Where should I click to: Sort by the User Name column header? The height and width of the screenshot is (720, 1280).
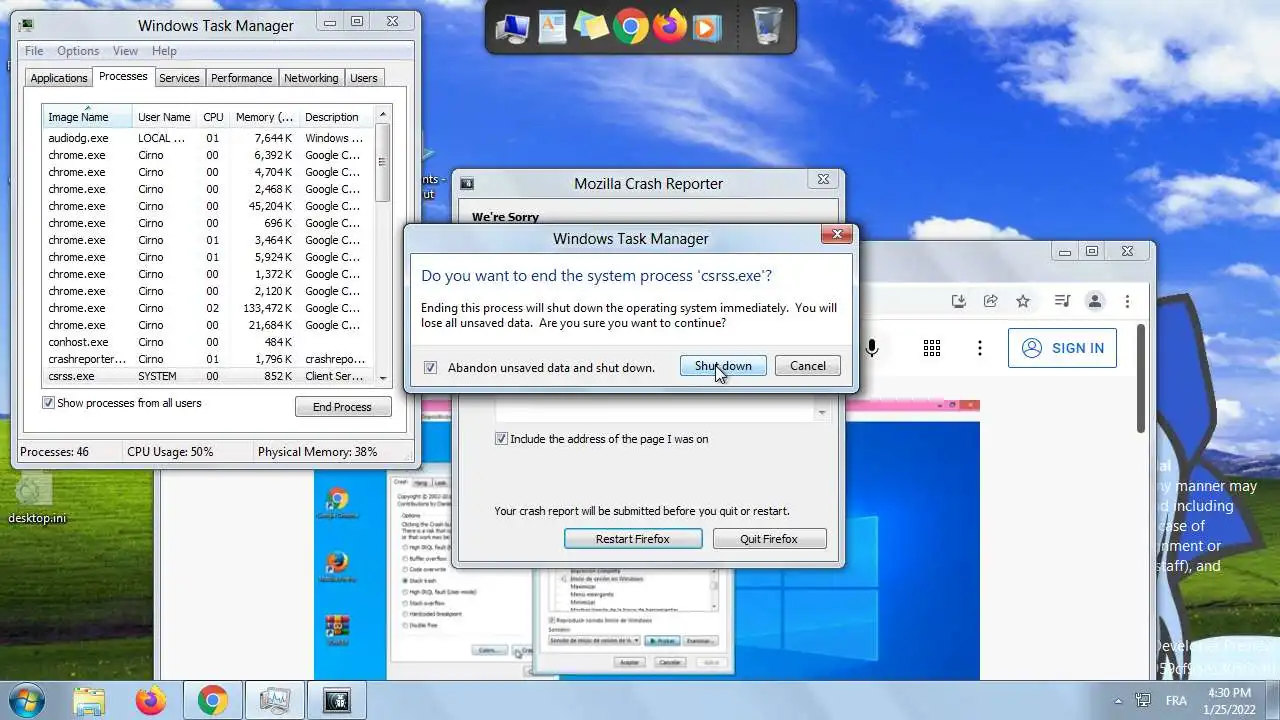[x=164, y=117]
